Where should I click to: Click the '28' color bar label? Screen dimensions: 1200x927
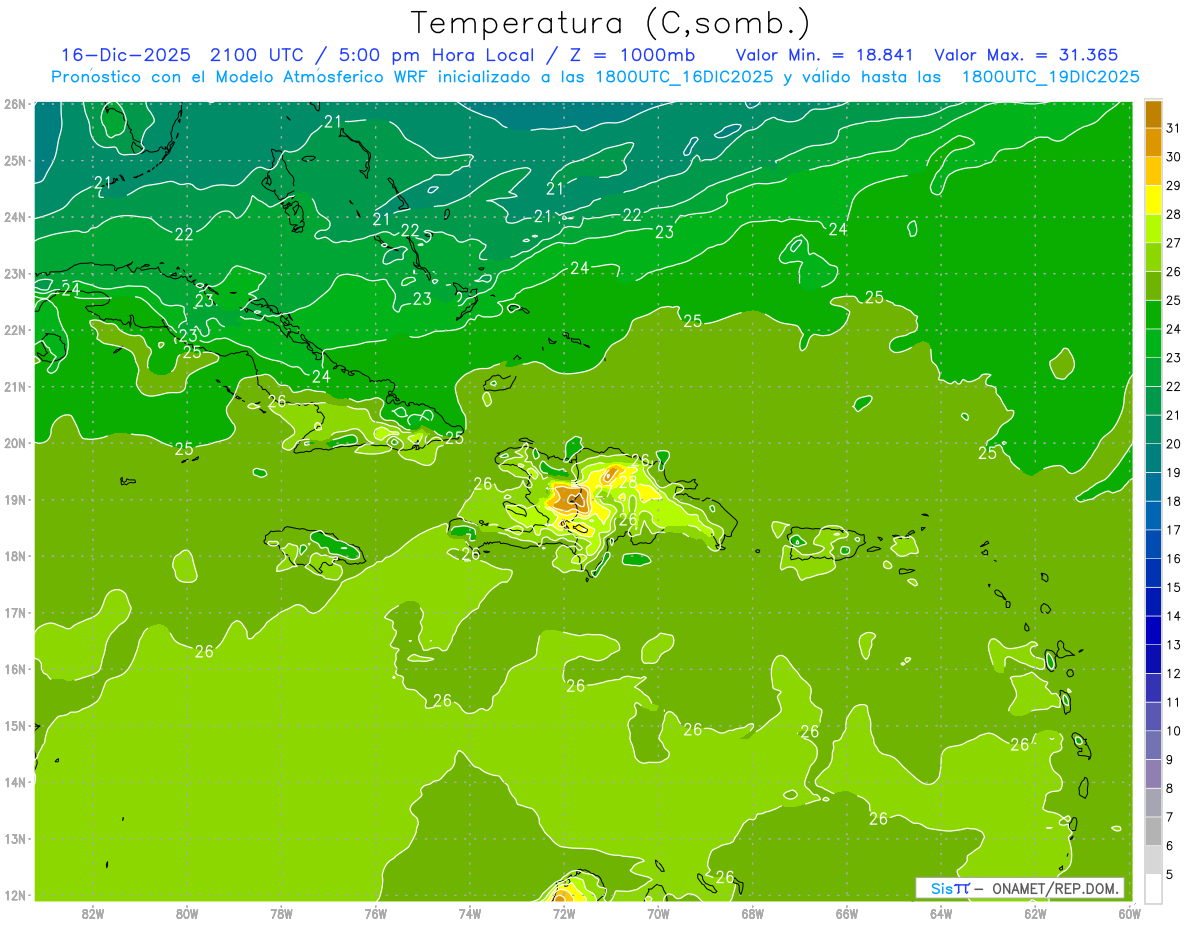[1173, 214]
